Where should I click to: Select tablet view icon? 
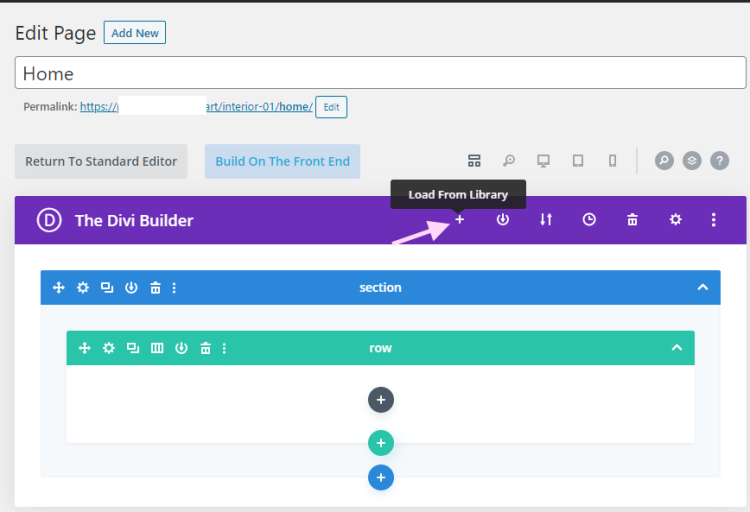[x=578, y=161]
